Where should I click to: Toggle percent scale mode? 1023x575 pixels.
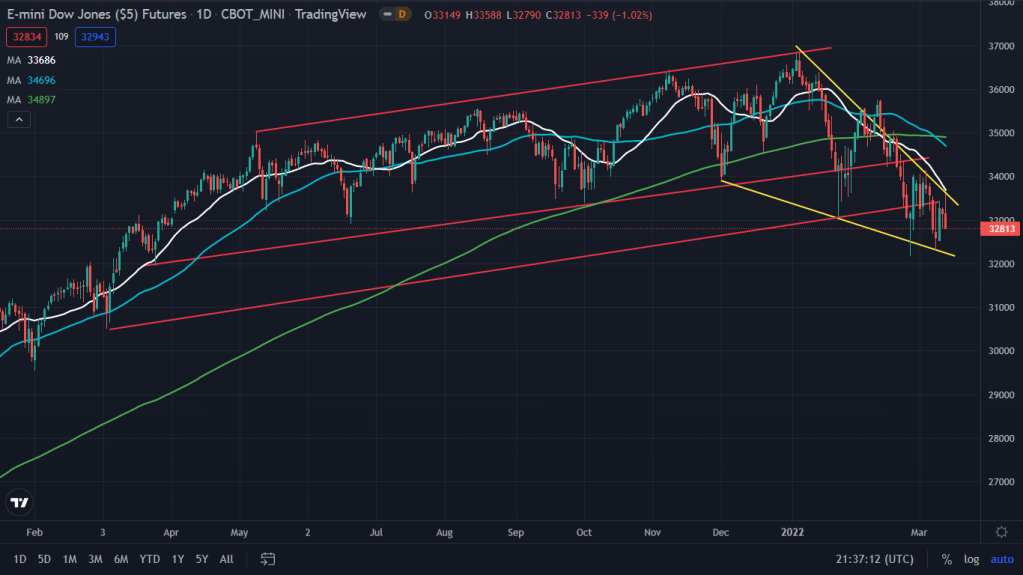(946, 559)
